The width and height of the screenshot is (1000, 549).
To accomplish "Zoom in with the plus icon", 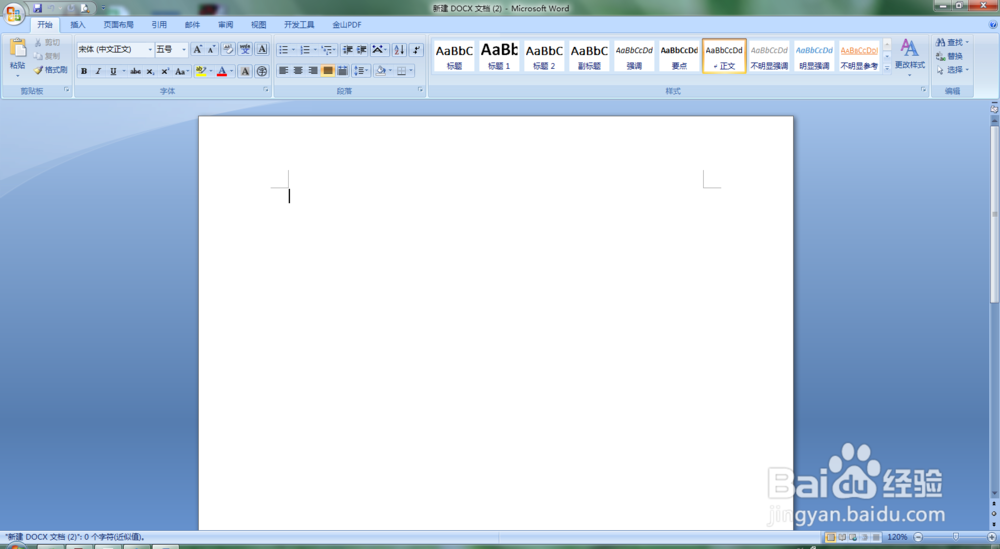I will 992,537.
